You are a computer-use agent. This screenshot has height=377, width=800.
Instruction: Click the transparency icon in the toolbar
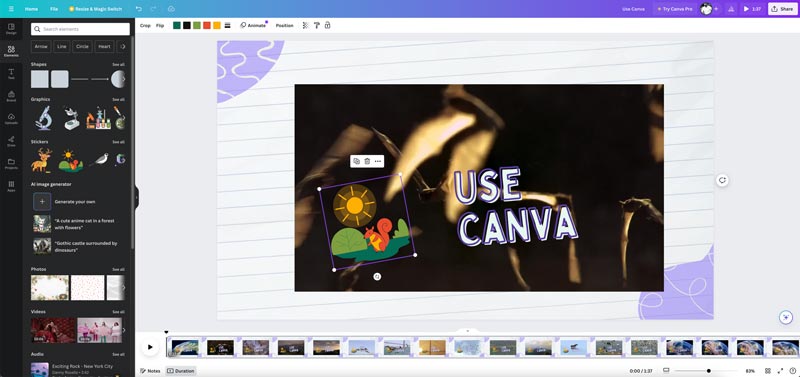click(x=306, y=25)
